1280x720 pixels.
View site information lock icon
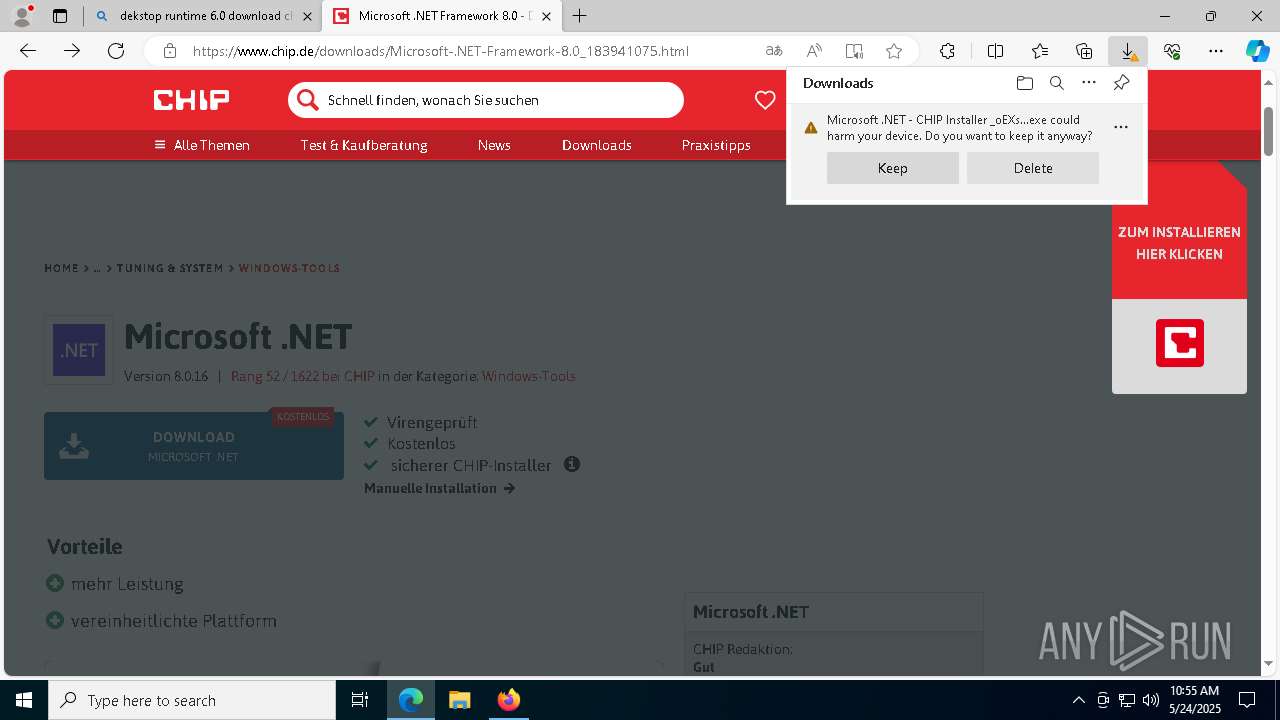coord(170,51)
